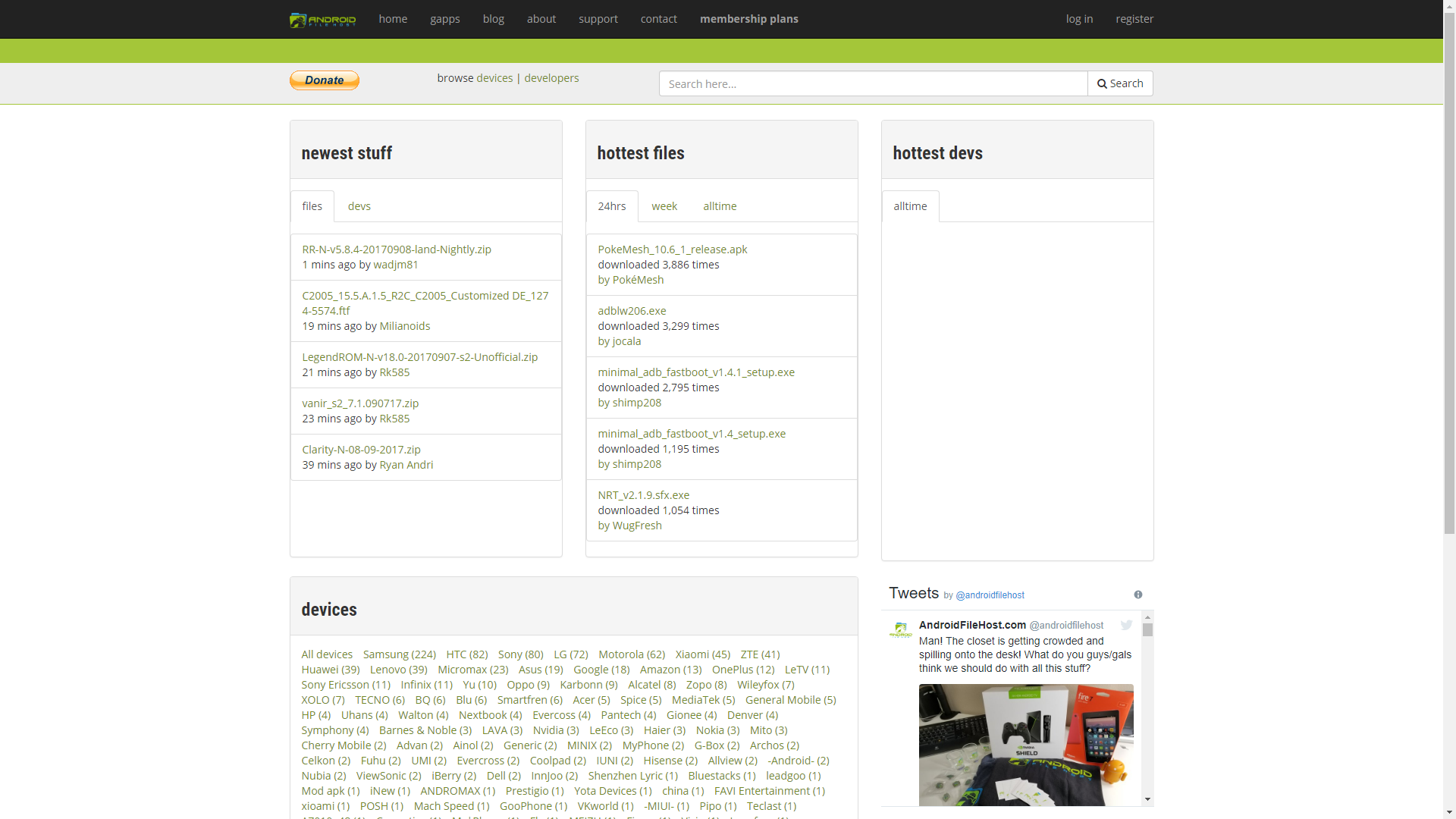Image resolution: width=1456 pixels, height=819 pixels.
Task: Click the Android File Host logo
Action: pyautogui.click(x=323, y=20)
